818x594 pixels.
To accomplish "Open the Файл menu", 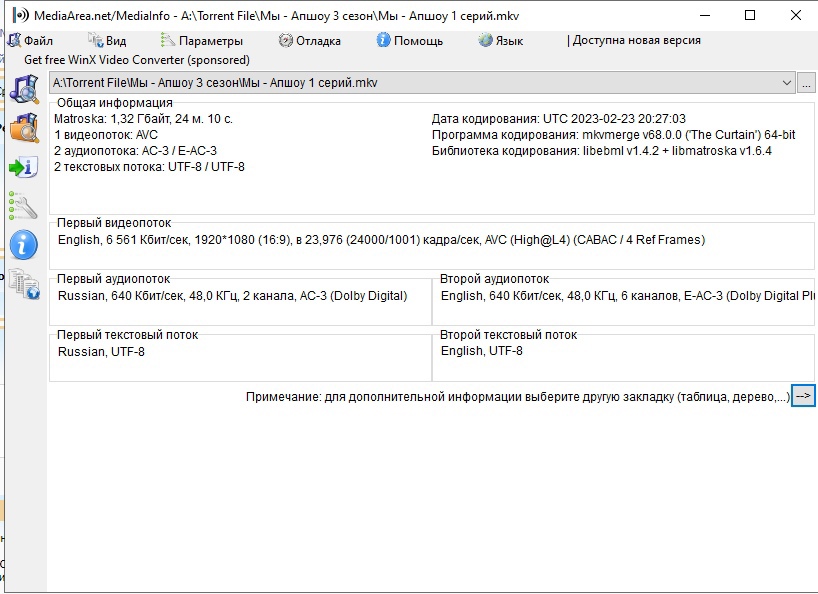I will pos(31,41).
